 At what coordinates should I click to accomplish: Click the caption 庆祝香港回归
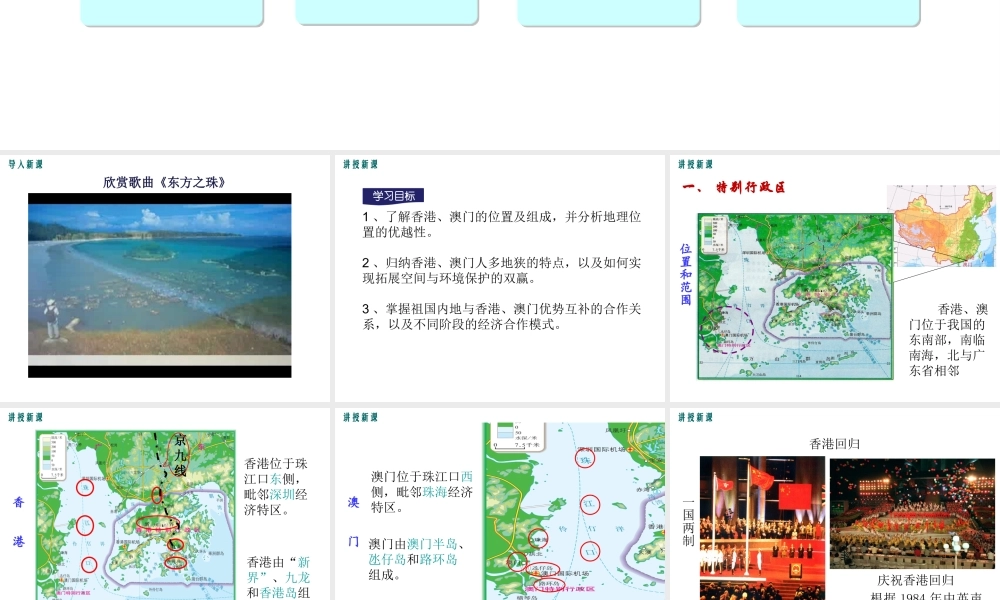[915, 580]
